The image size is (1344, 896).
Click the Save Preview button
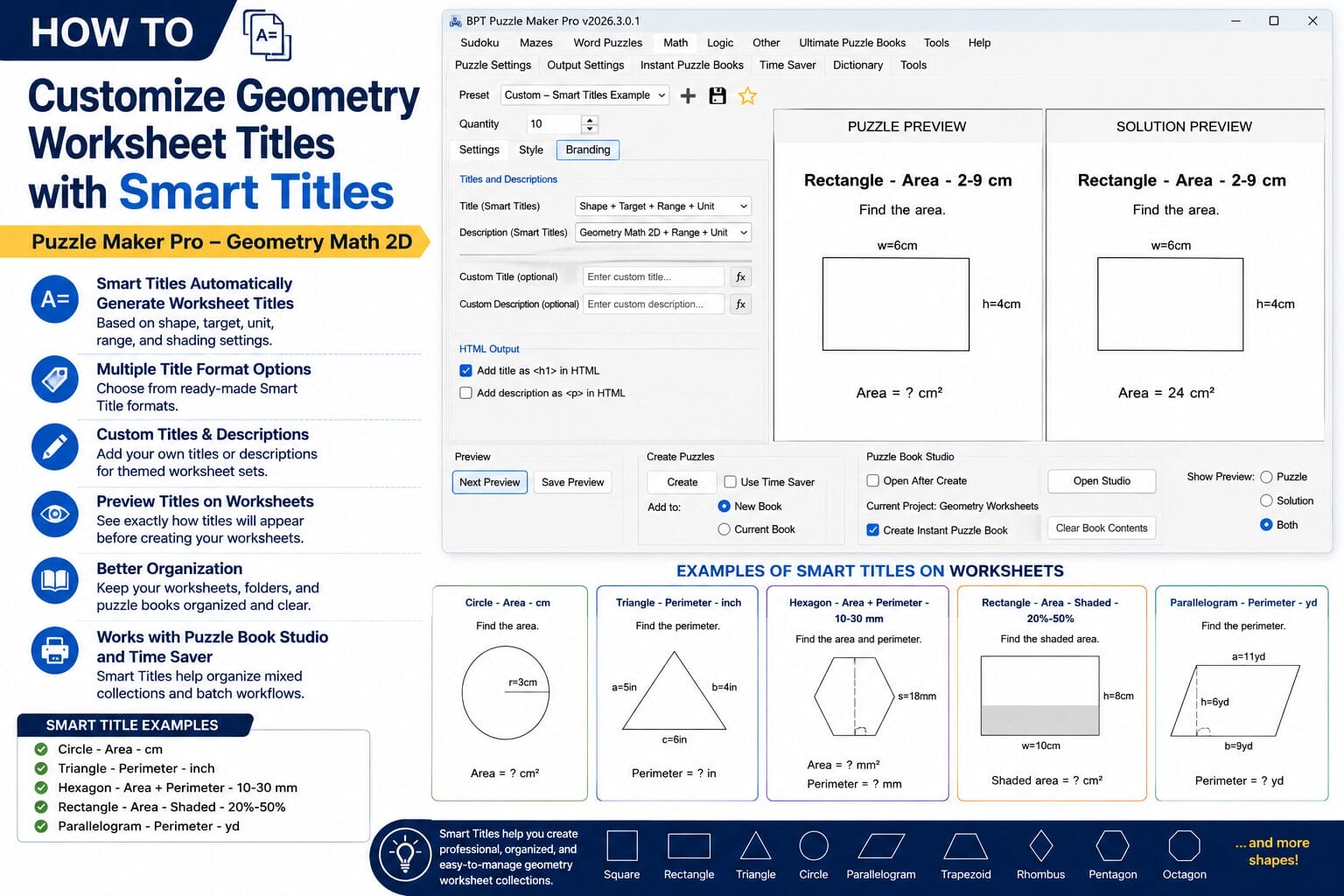[573, 482]
